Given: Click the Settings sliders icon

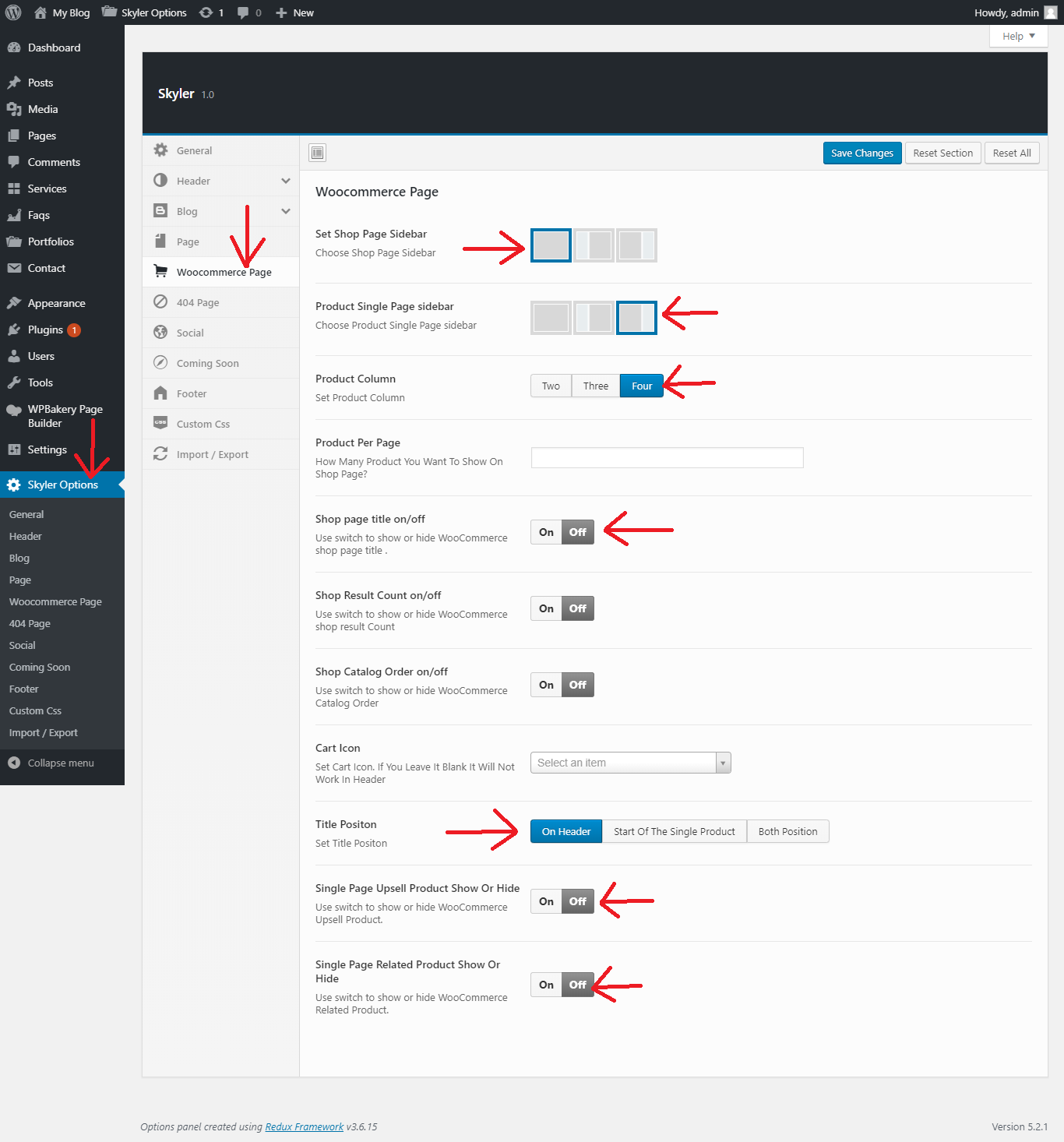Looking at the screenshot, I should click(13, 449).
